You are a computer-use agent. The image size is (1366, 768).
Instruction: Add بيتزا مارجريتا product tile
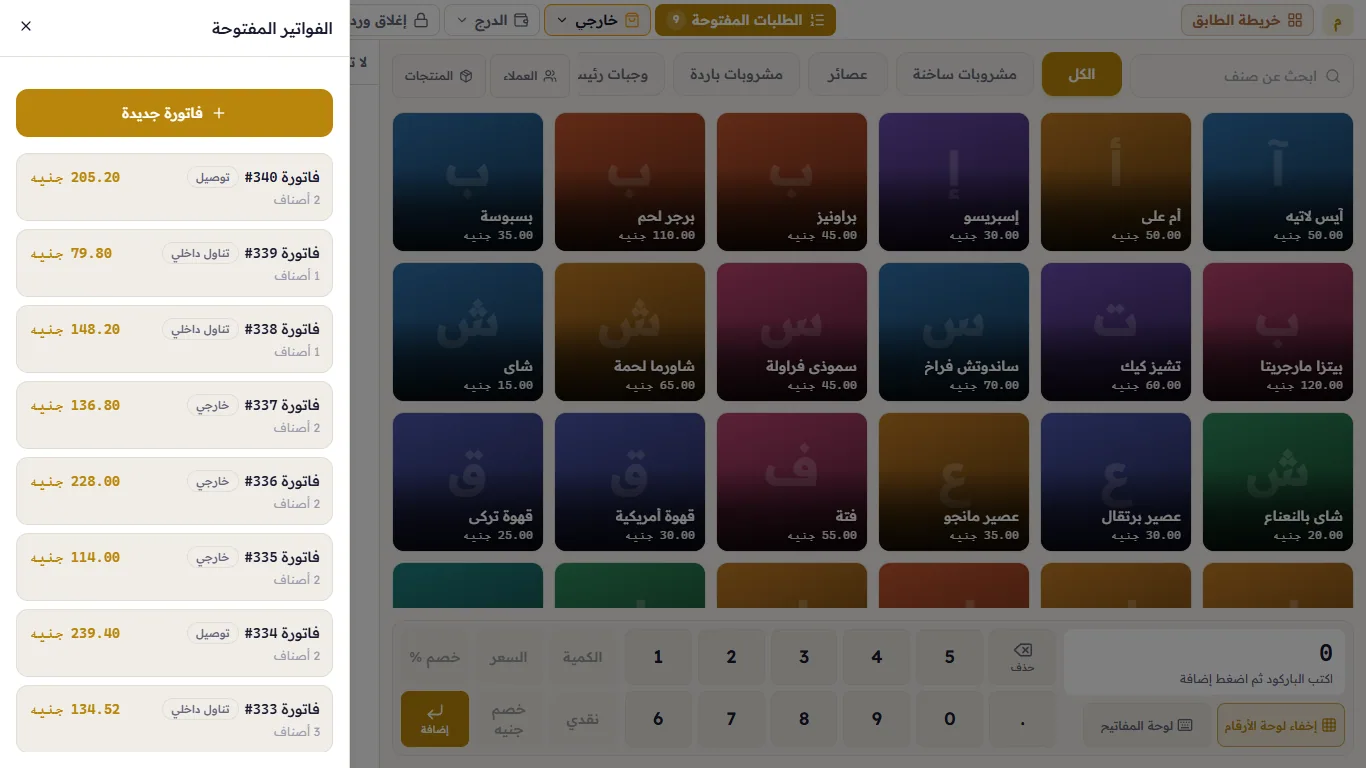(1277, 332)
